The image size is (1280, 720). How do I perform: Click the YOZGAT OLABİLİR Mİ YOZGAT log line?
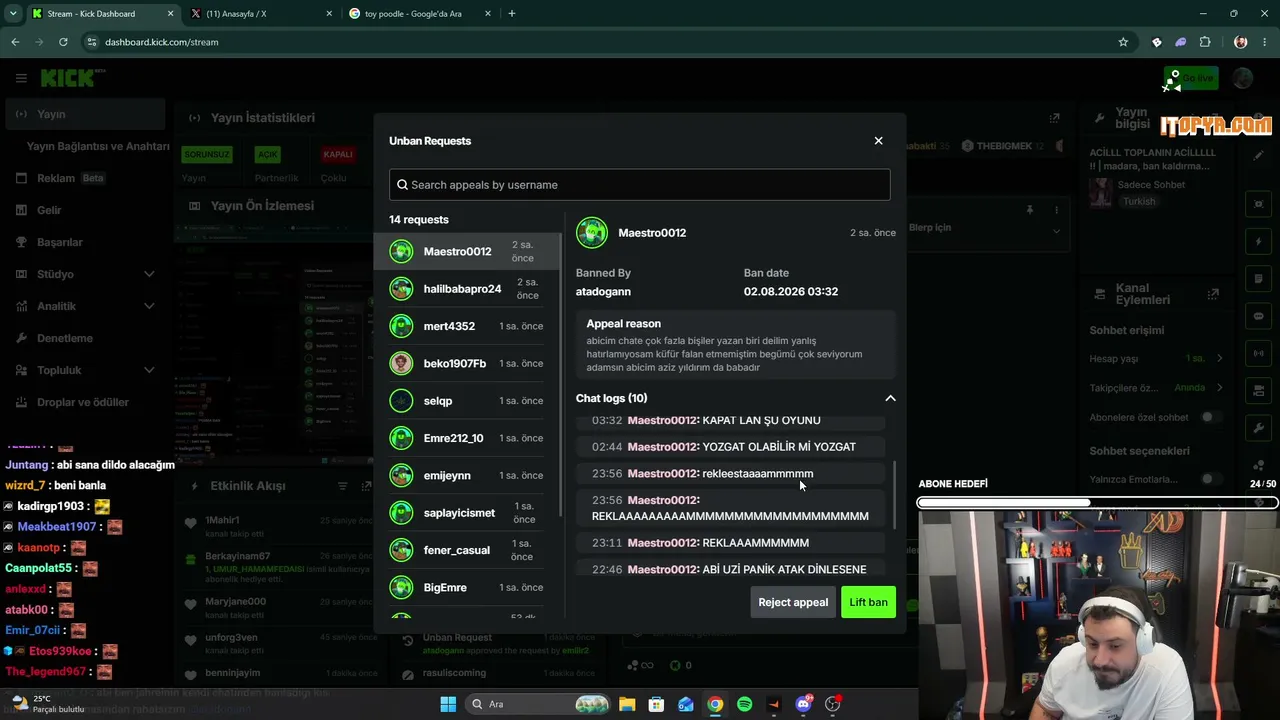pos(730,447)
